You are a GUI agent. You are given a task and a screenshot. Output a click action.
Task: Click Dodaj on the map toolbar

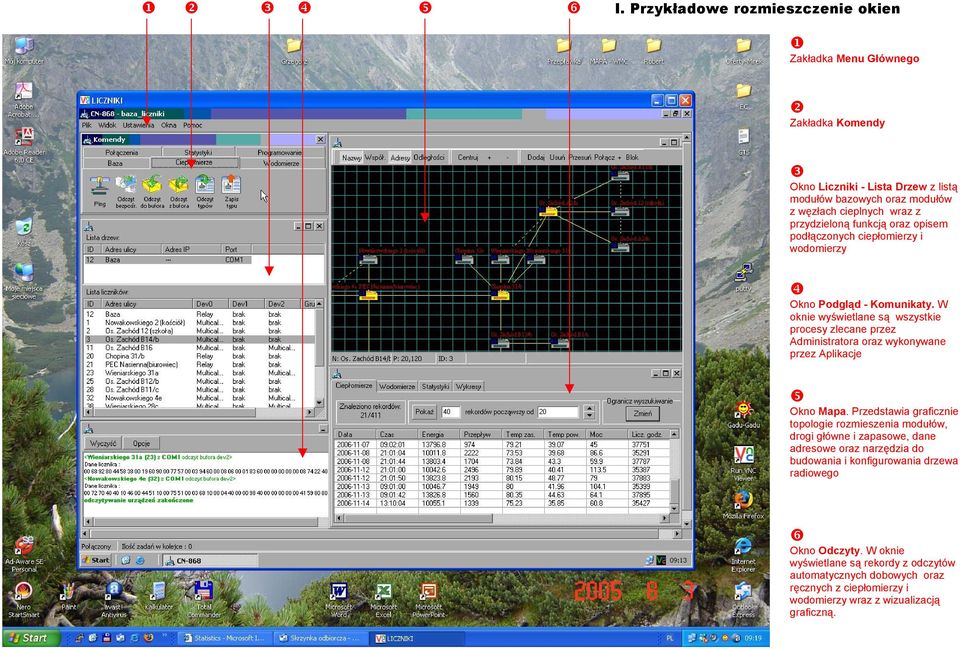pos(536,157)
